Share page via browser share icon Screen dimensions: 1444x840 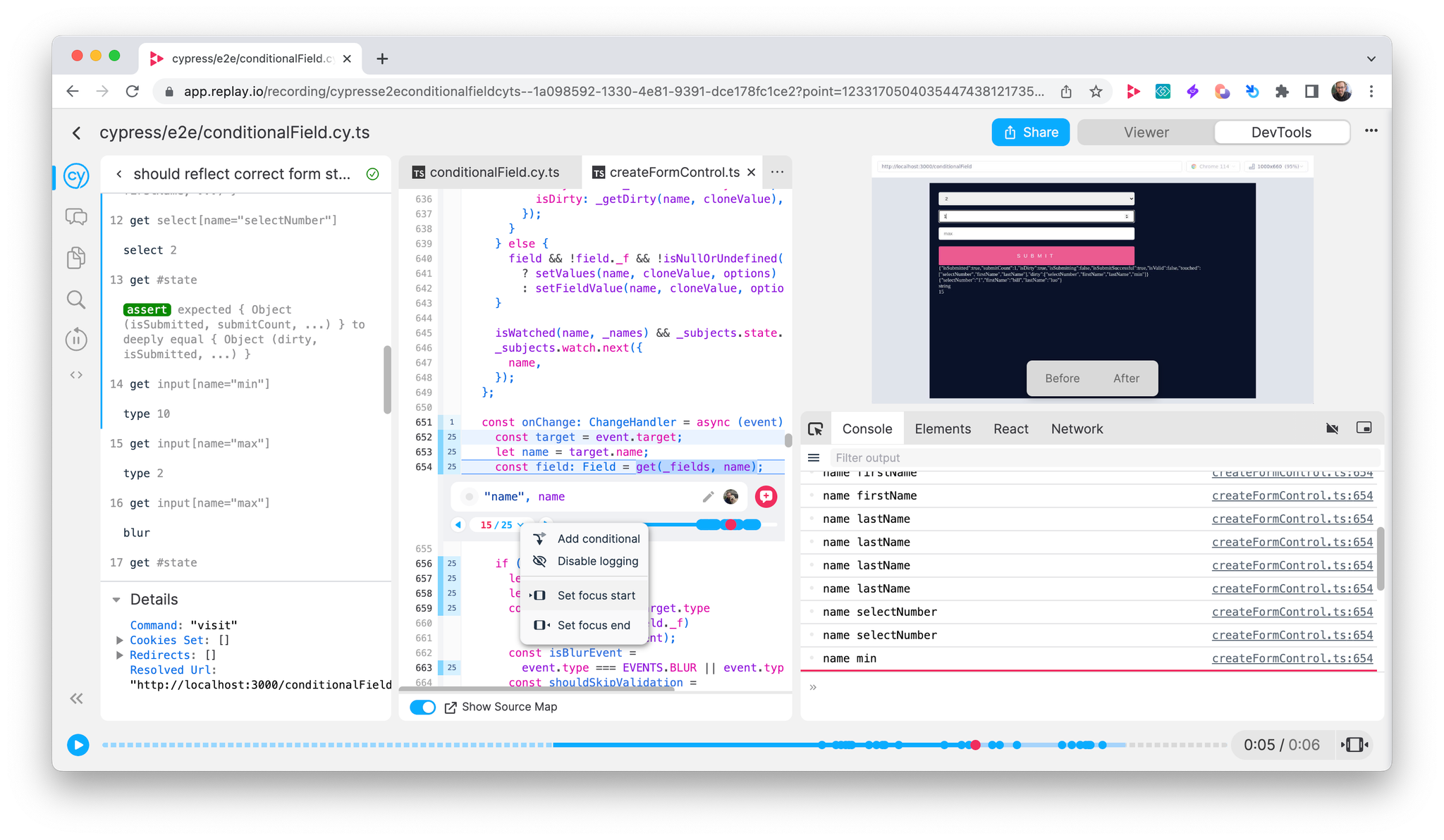tap(1066, 92)
